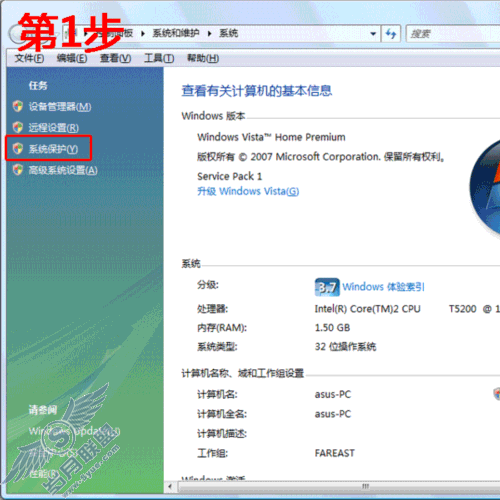The width and height of the screenshot is (500, 500).
Task: Click '32 位操作系统' system type value
Action: coord(345,347)
